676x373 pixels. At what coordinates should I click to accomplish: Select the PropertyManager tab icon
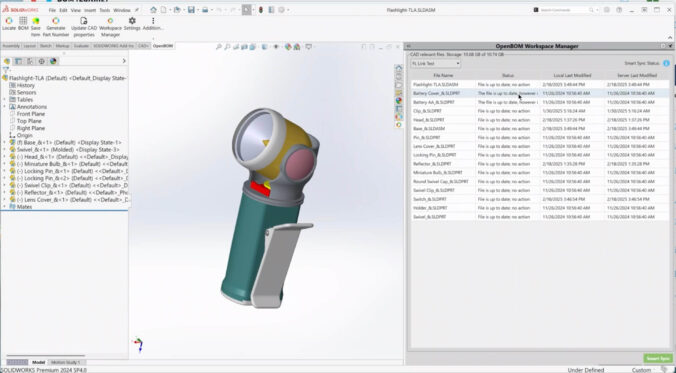click(x=19, y=61)
